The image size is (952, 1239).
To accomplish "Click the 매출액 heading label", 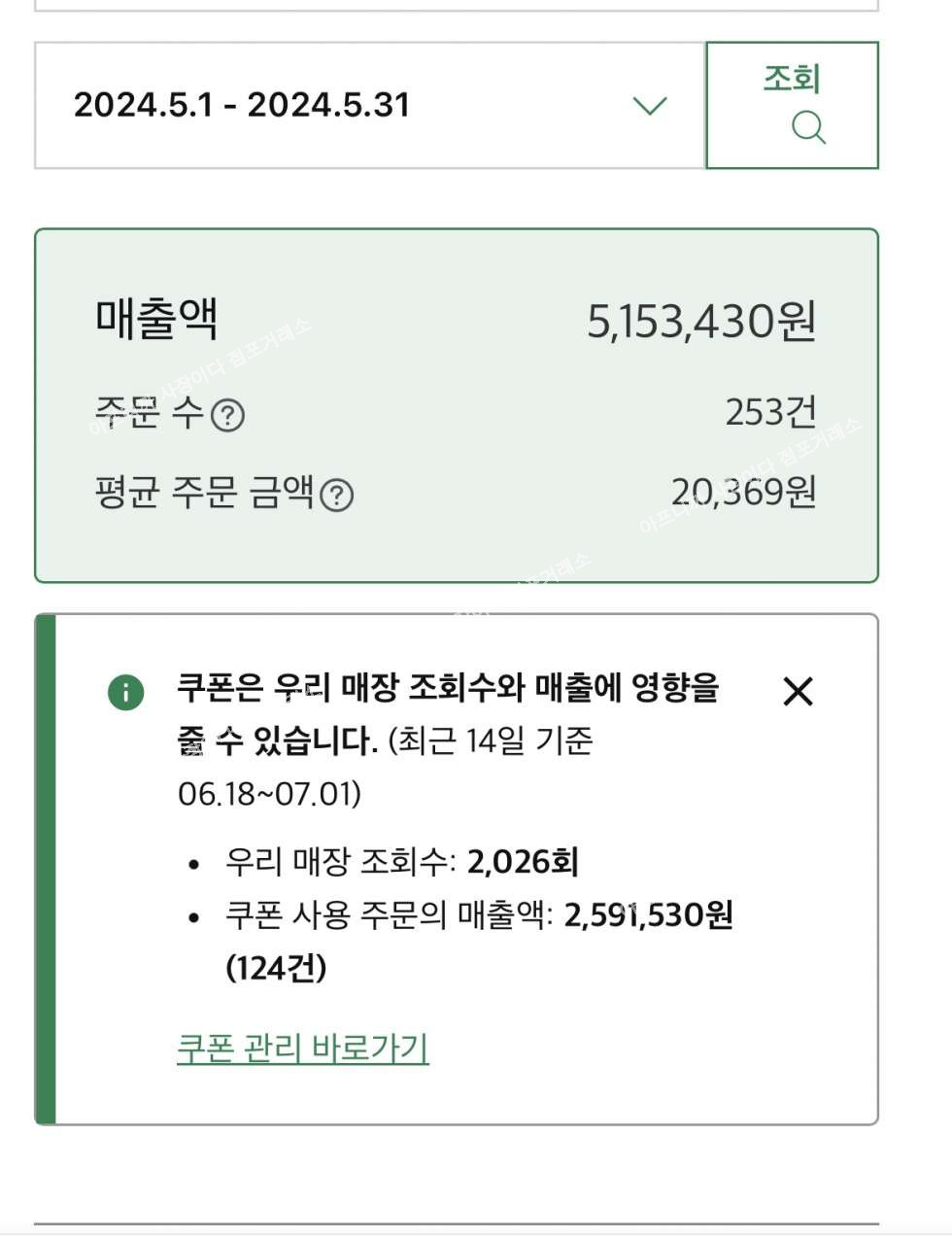I will (156, 319).
